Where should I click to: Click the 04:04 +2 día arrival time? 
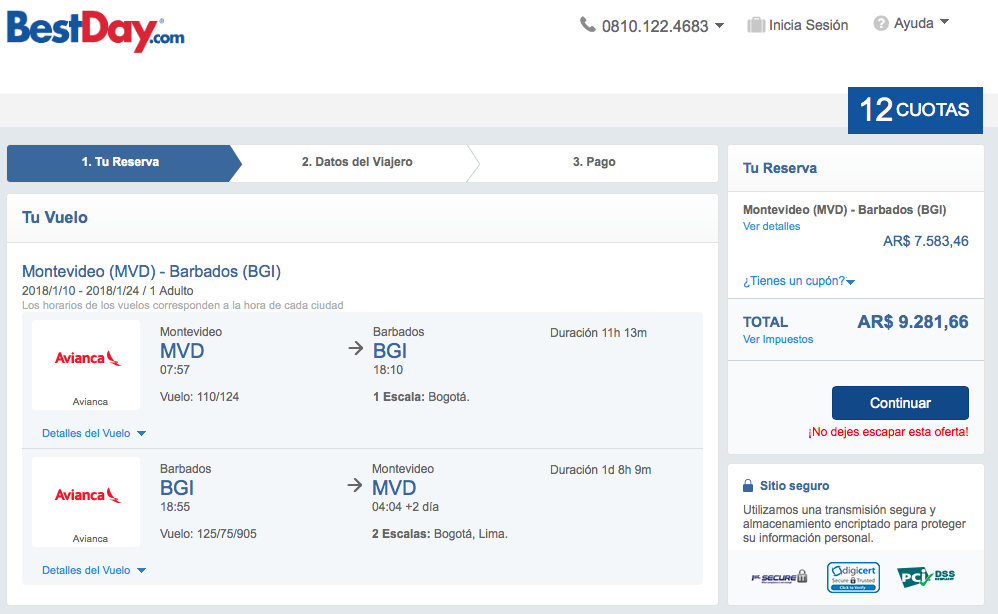405,507
